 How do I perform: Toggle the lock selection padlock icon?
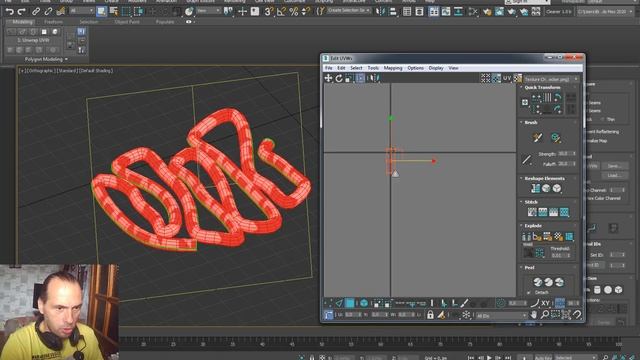point(430,315)
